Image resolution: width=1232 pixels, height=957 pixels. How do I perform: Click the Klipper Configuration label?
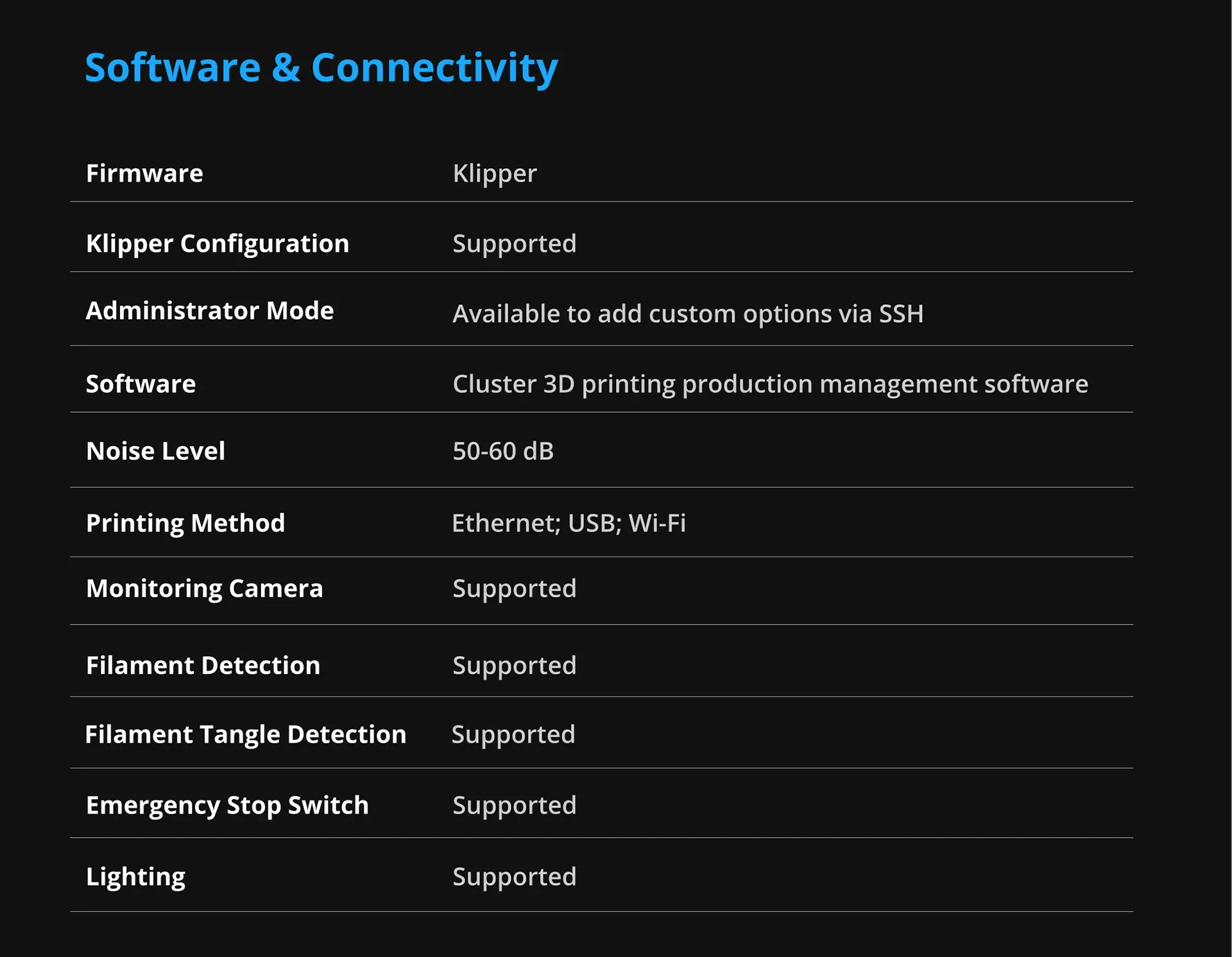point(218,244)
